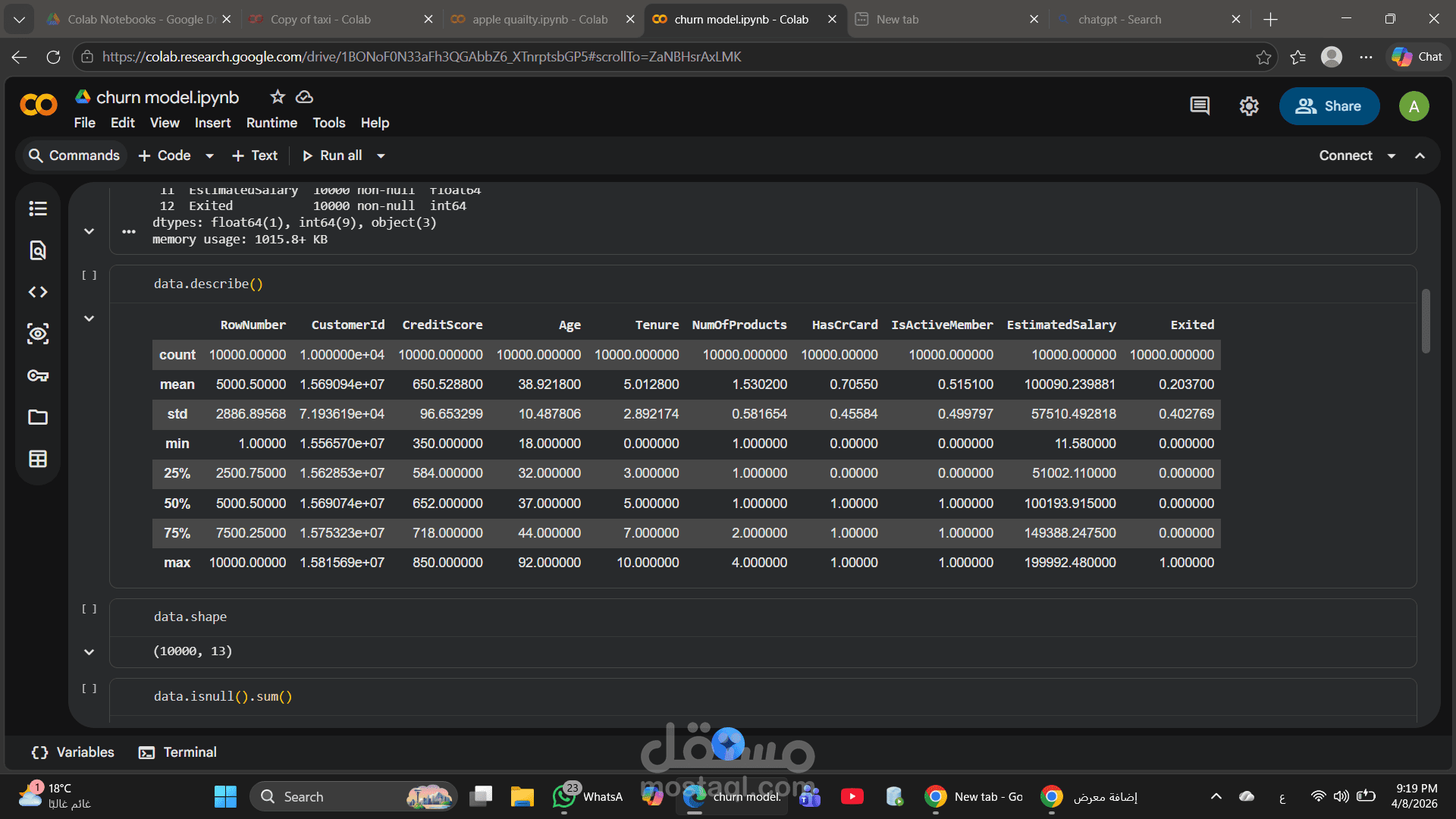Open the Windows Start menu
The width and height of the screenshot is (1456, 819).
[x=225, y=796]
